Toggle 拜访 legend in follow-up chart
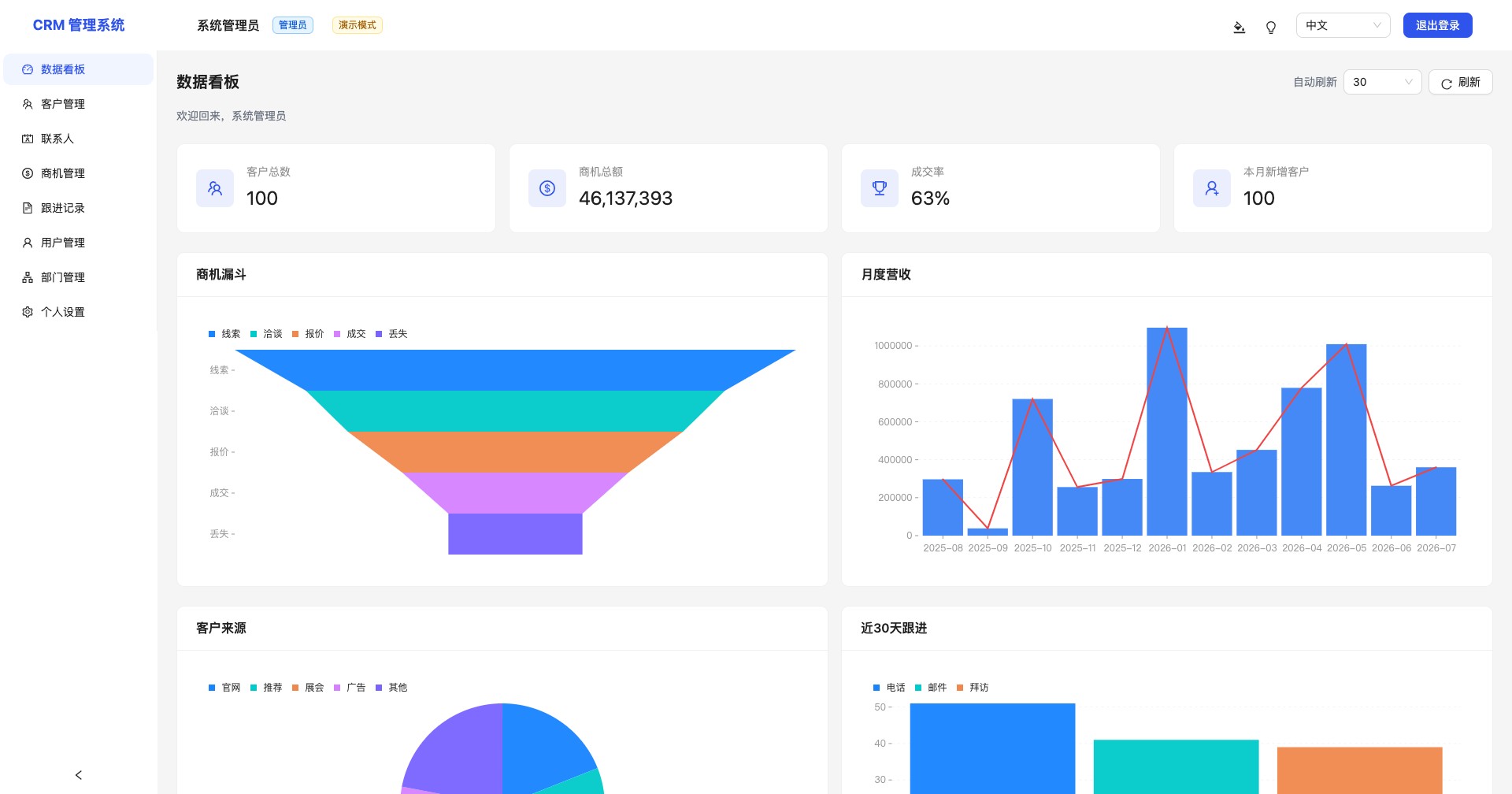The image size is (1512, 794). point(973,688)
